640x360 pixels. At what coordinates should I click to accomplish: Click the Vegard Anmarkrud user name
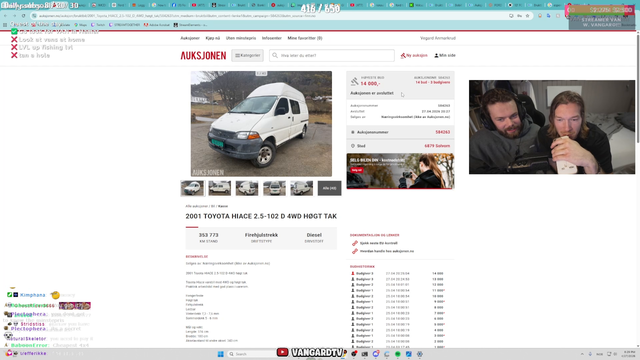[x=438, y=38]
